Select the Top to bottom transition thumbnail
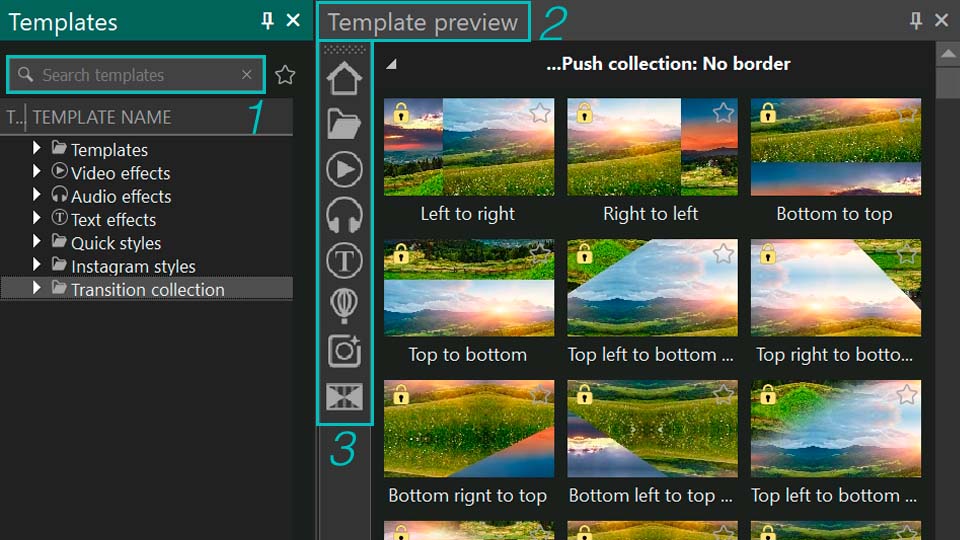The image size is (960, 540). pos(469,288)
